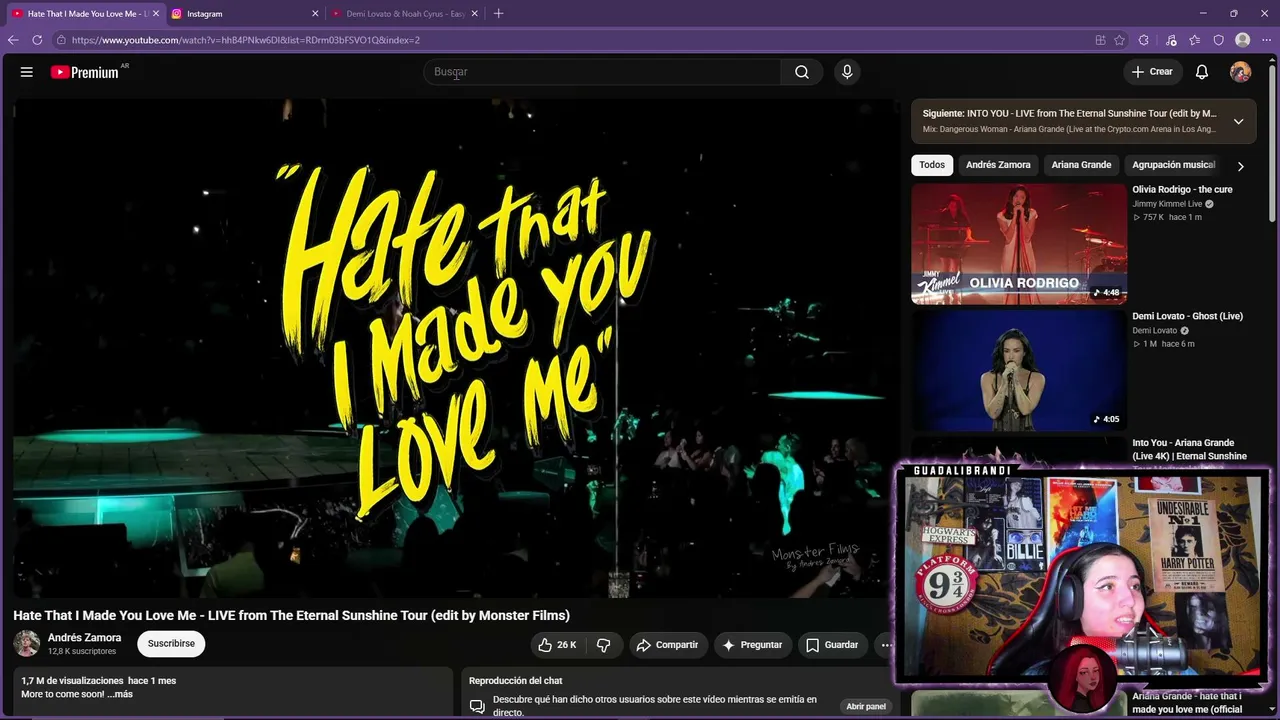Open the YouTube account avatar menu

pyautogui.click(x=1240, y=72)
